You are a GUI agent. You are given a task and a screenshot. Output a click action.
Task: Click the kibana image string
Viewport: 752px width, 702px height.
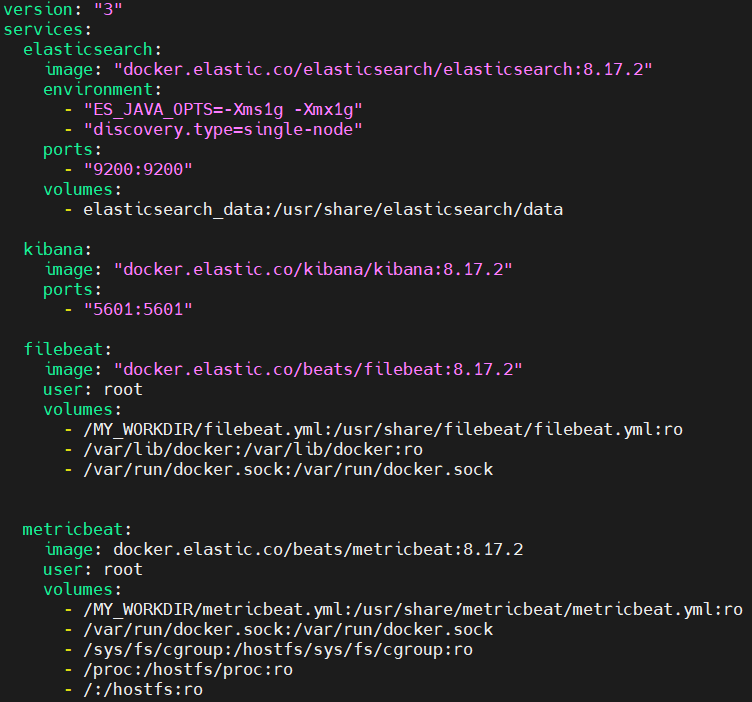(313, 269)
